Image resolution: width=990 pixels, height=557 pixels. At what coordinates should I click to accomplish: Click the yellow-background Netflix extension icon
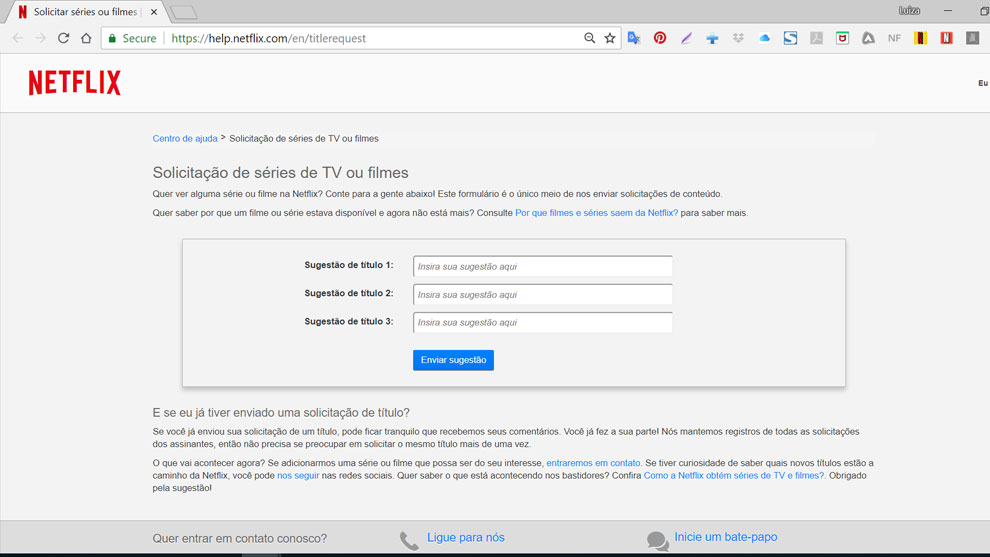(921, 38)
